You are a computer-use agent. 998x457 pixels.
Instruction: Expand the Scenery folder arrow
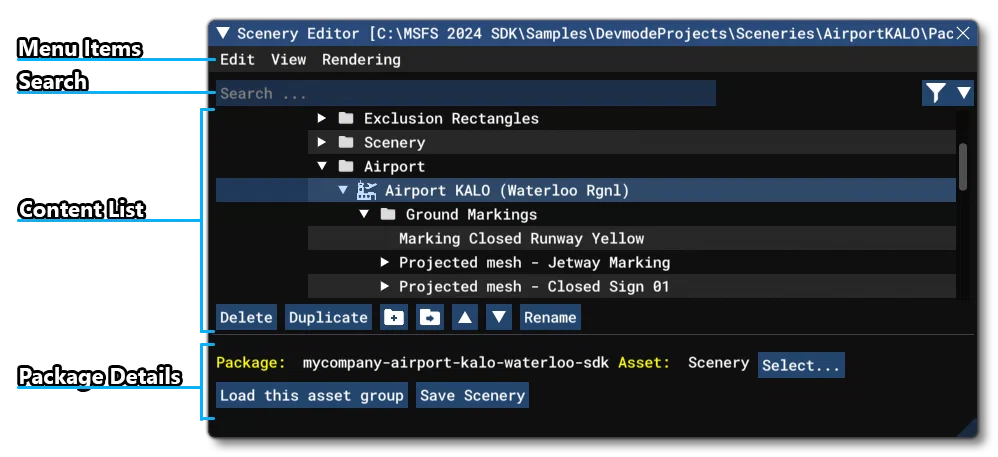click(322, 142)
